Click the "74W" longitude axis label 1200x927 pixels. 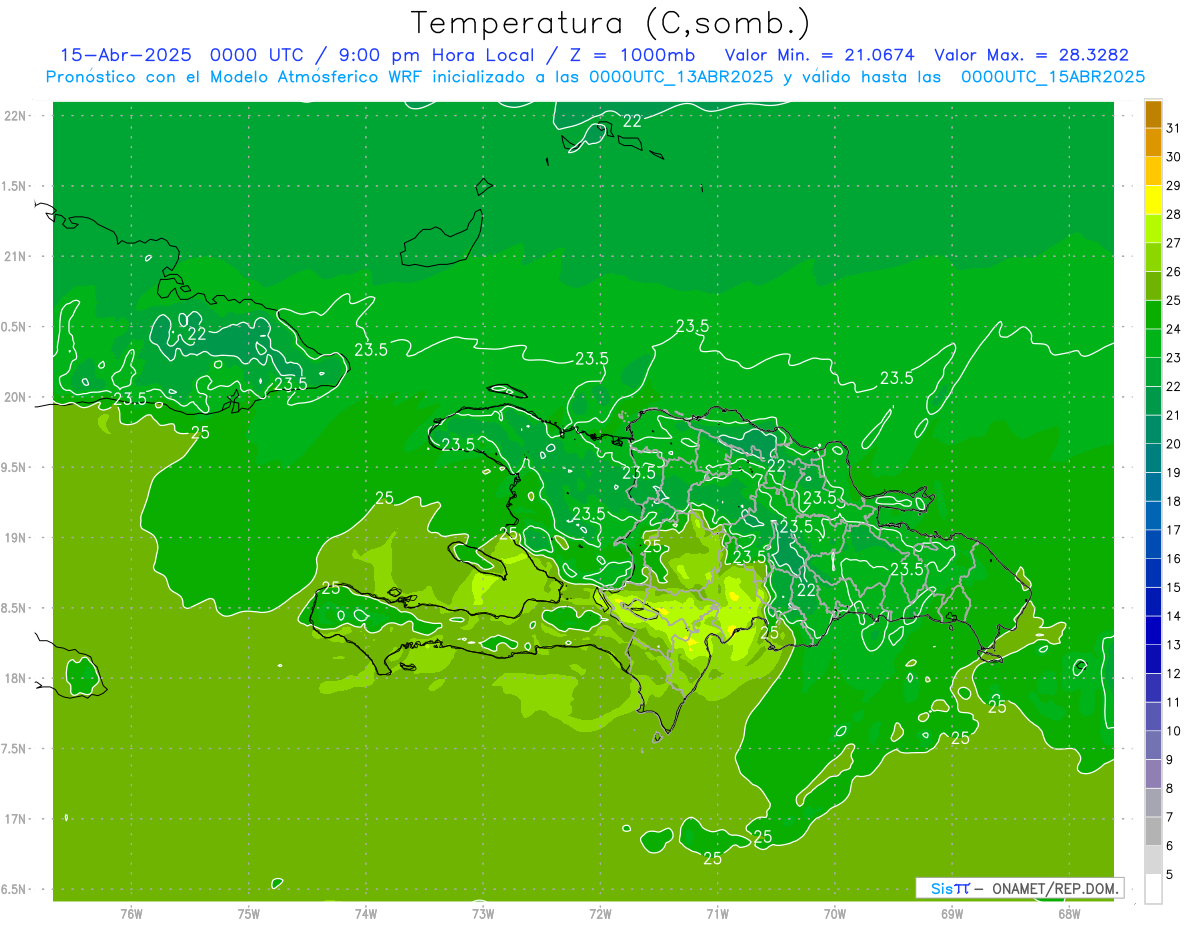tap(366, 914)
